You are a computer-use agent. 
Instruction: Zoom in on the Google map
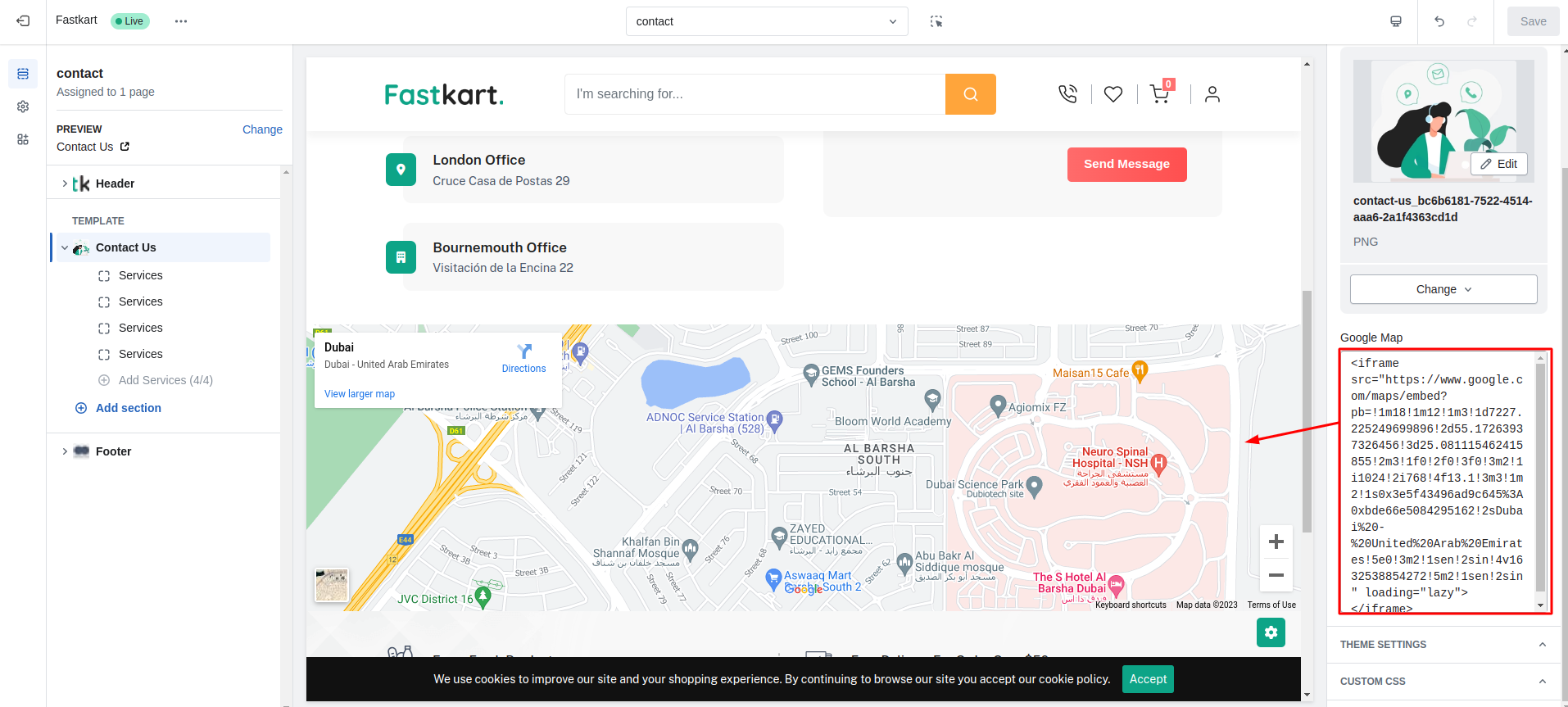coord(1276,542)
